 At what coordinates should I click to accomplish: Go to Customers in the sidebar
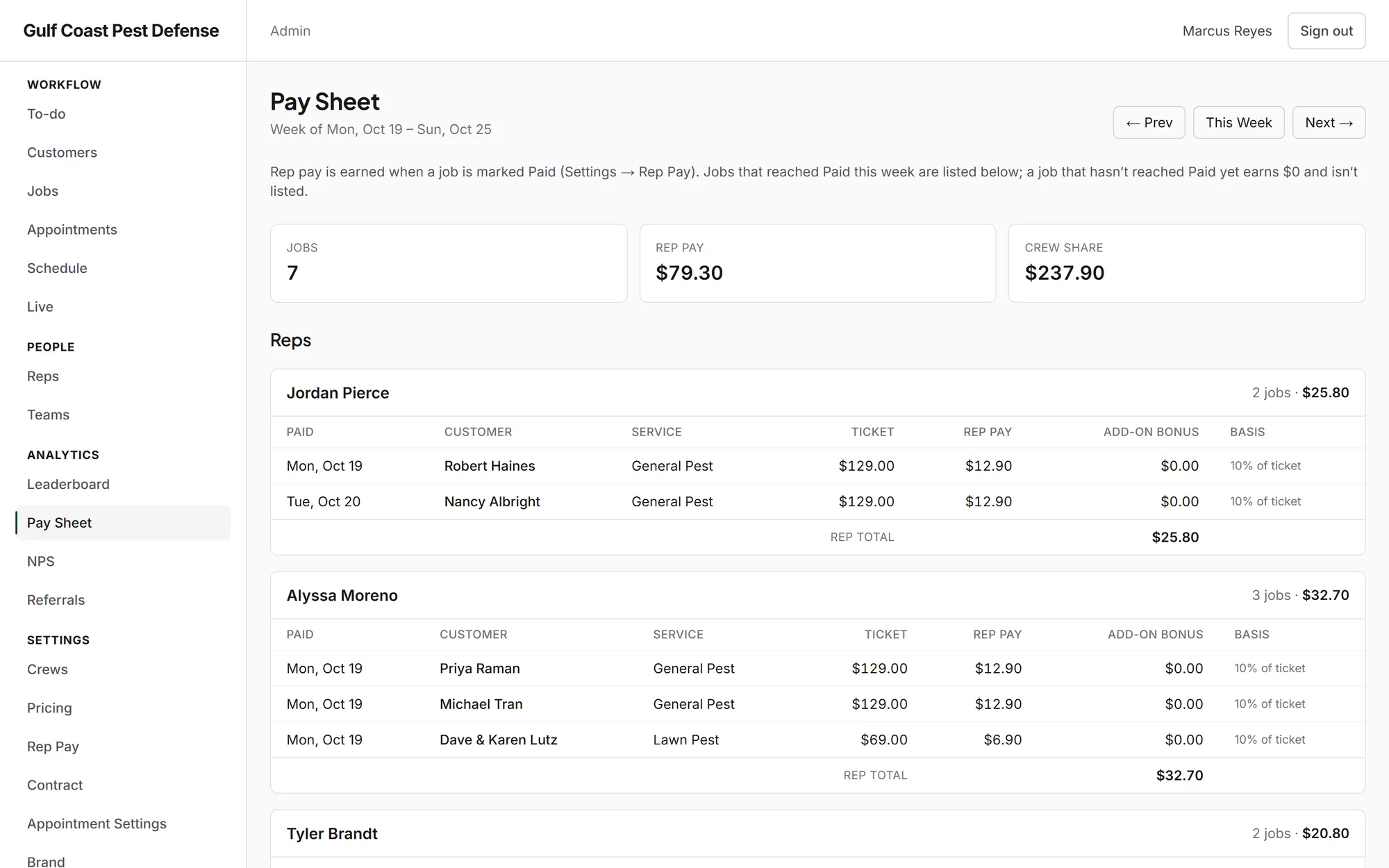[x=62, y=153]
